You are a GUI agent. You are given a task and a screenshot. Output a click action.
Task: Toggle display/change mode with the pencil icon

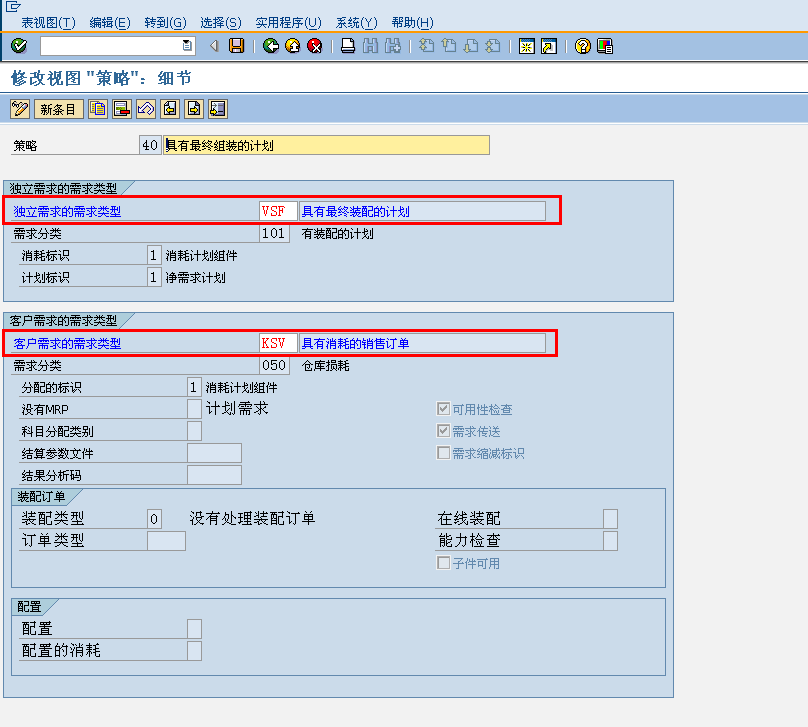pos(20,109)
